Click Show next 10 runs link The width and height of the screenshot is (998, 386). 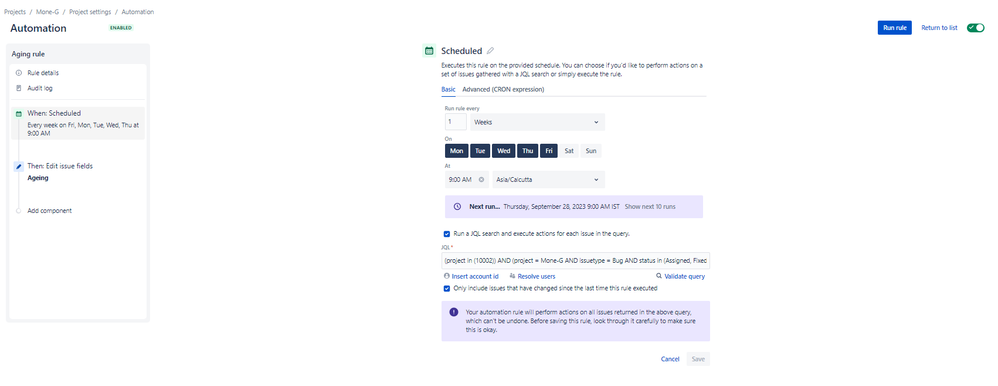pos(650,207)
